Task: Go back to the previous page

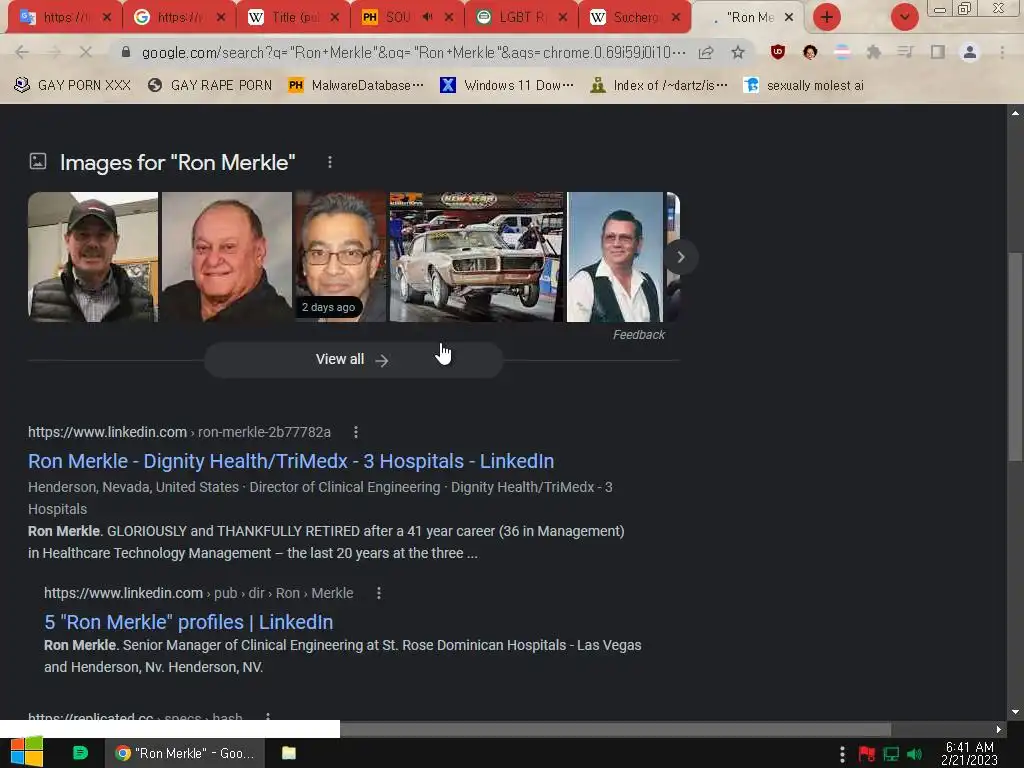Action: (22, 52)
